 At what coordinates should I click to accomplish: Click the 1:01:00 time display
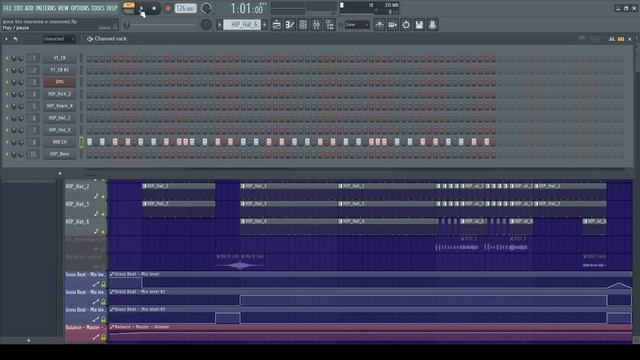click(x=247, y=8)
